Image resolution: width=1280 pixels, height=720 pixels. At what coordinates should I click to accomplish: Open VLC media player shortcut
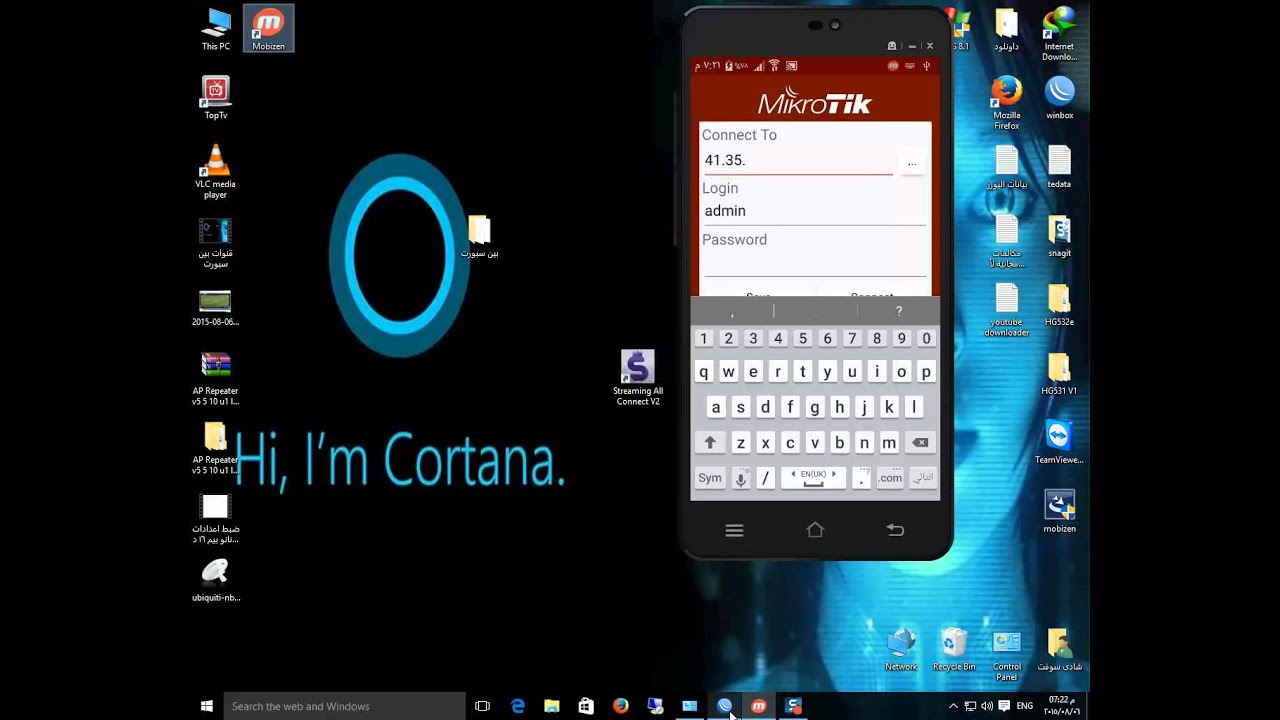pyautogui.click(x=215, y=172)
